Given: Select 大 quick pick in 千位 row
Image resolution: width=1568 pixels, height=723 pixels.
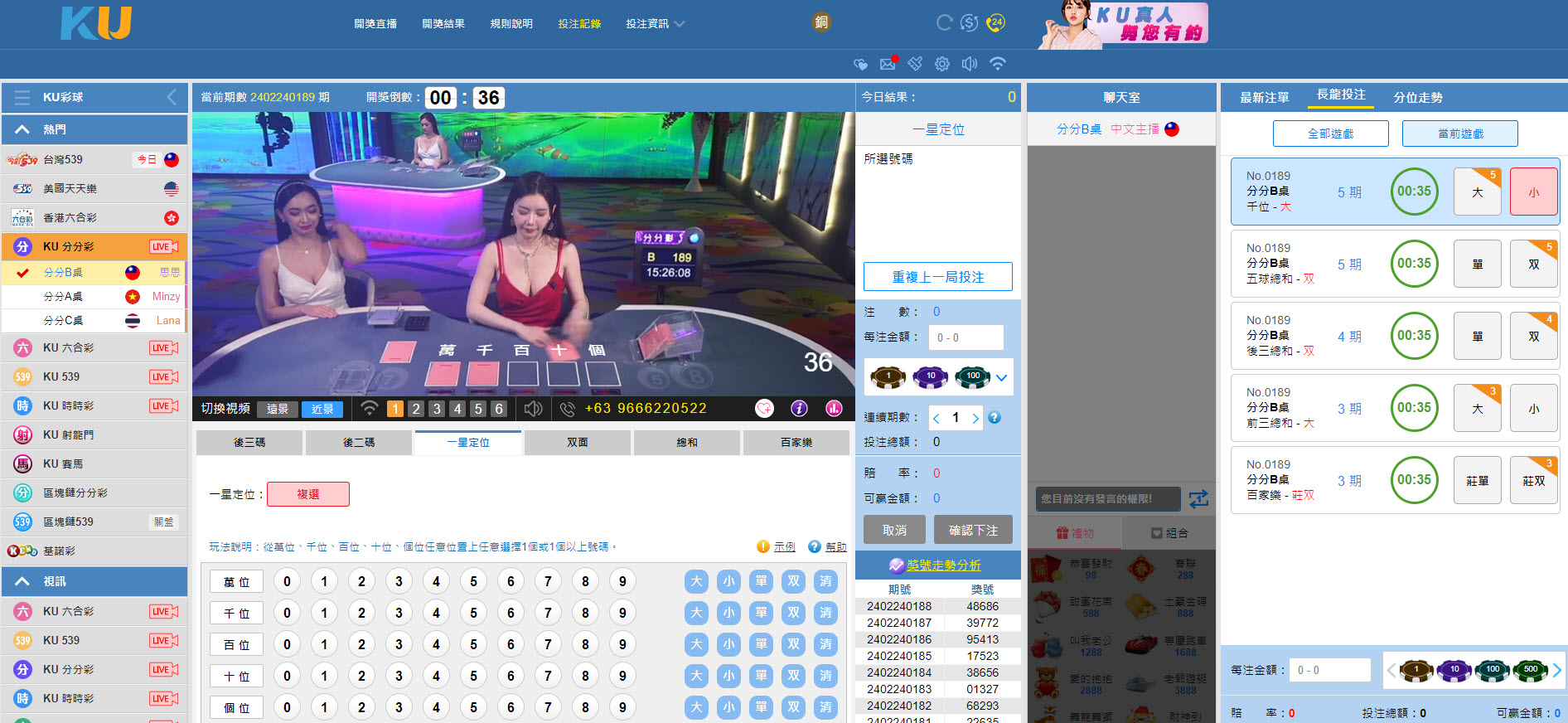Looking at the screenshot, I should tap(696, 613).
